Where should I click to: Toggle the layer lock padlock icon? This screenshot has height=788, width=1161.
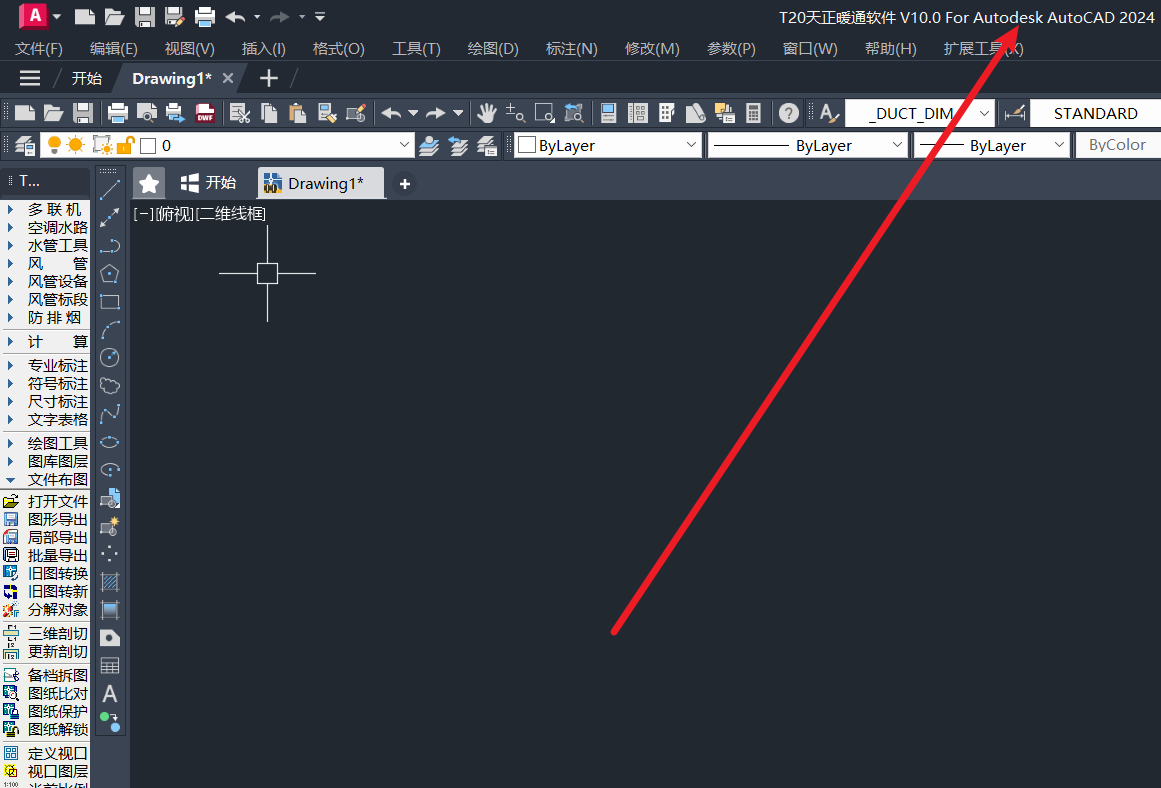(126, 145)
